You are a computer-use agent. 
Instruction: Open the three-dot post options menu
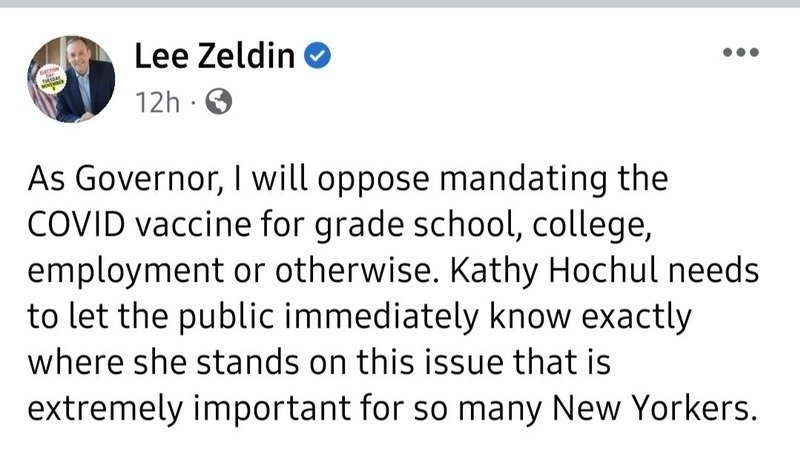click(x=740, y=52)
